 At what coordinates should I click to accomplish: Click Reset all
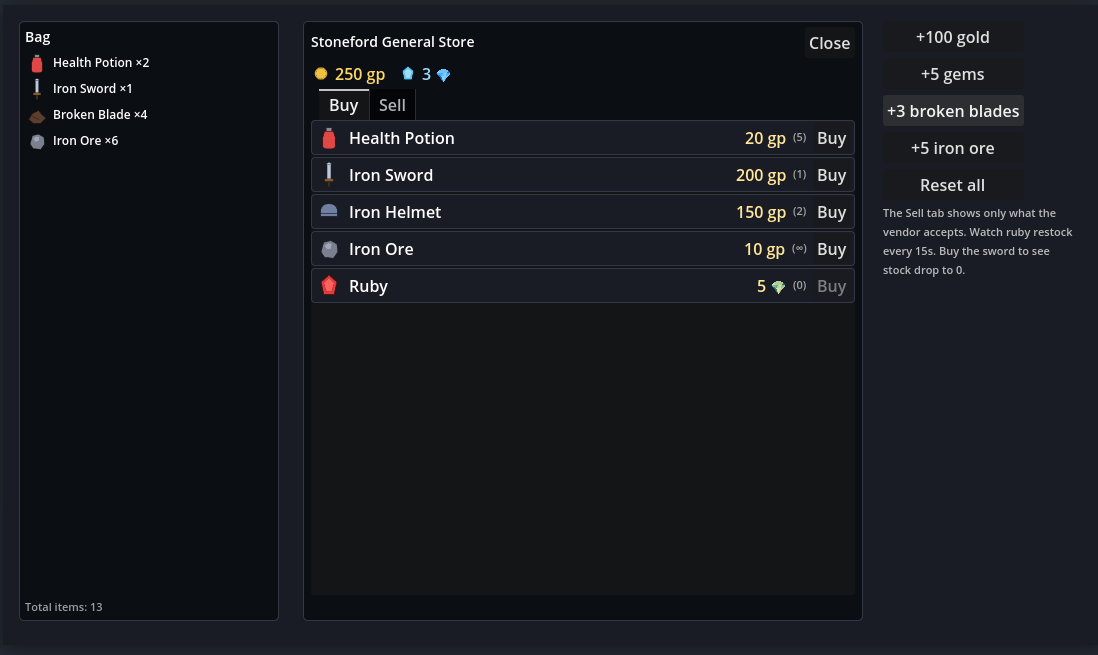tap(952, 185)
